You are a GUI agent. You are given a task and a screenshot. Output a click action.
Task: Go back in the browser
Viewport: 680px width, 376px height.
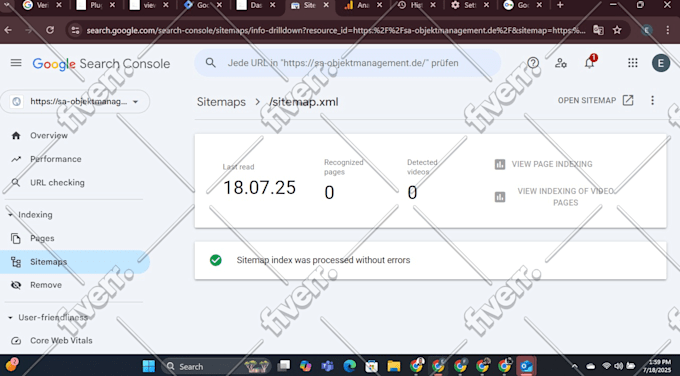(8, 30)
